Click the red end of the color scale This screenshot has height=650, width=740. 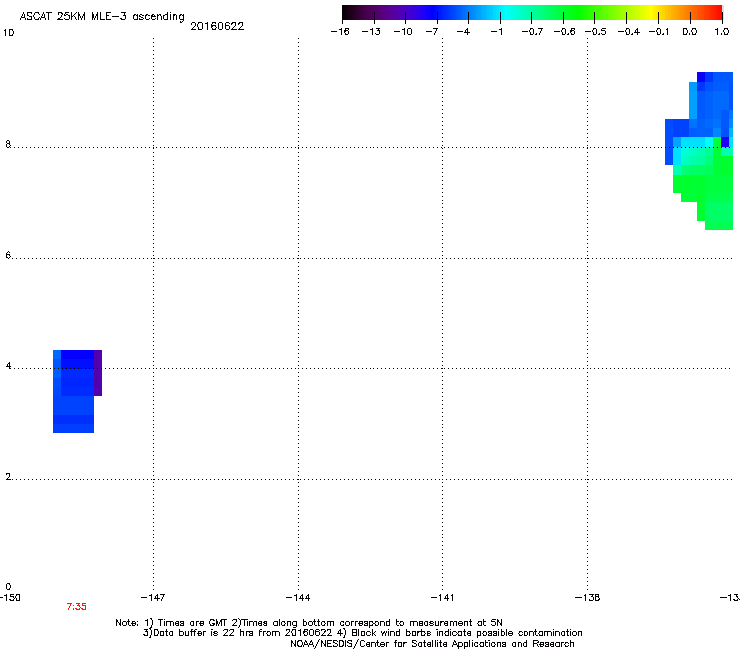(713, 13)
